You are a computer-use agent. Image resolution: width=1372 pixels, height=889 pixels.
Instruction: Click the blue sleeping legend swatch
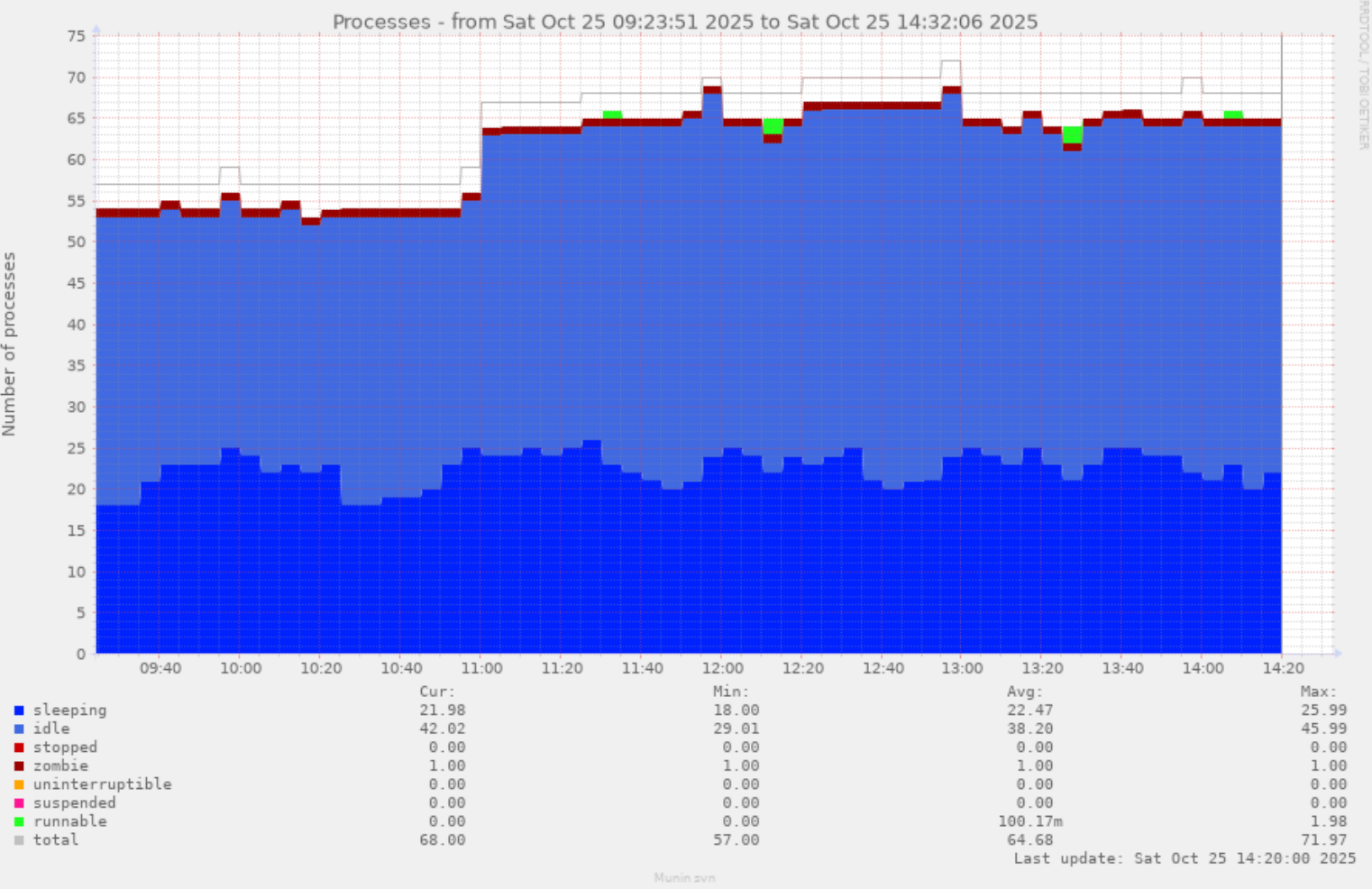point(19,710)
